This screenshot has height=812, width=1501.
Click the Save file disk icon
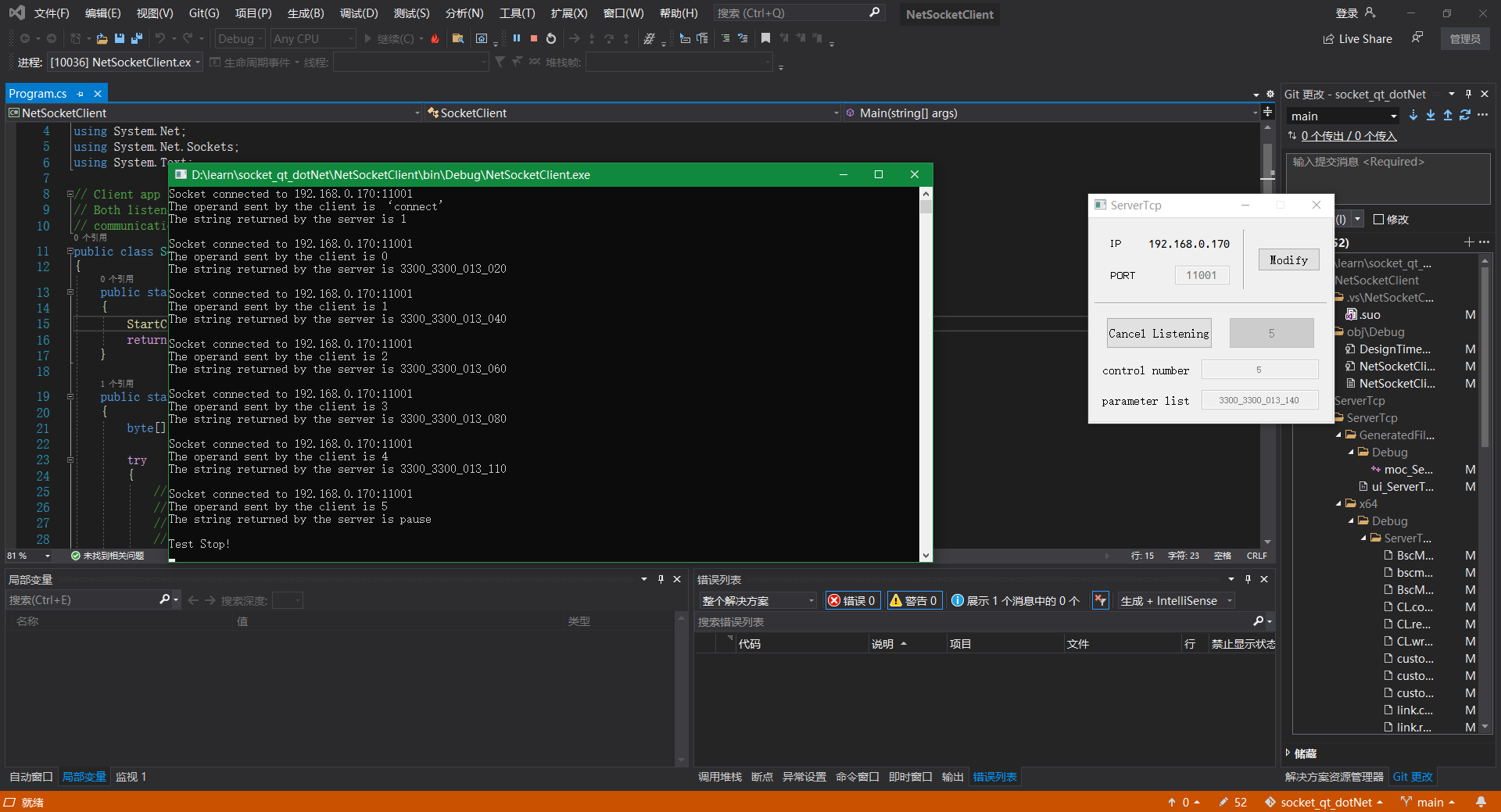[120, 38]
